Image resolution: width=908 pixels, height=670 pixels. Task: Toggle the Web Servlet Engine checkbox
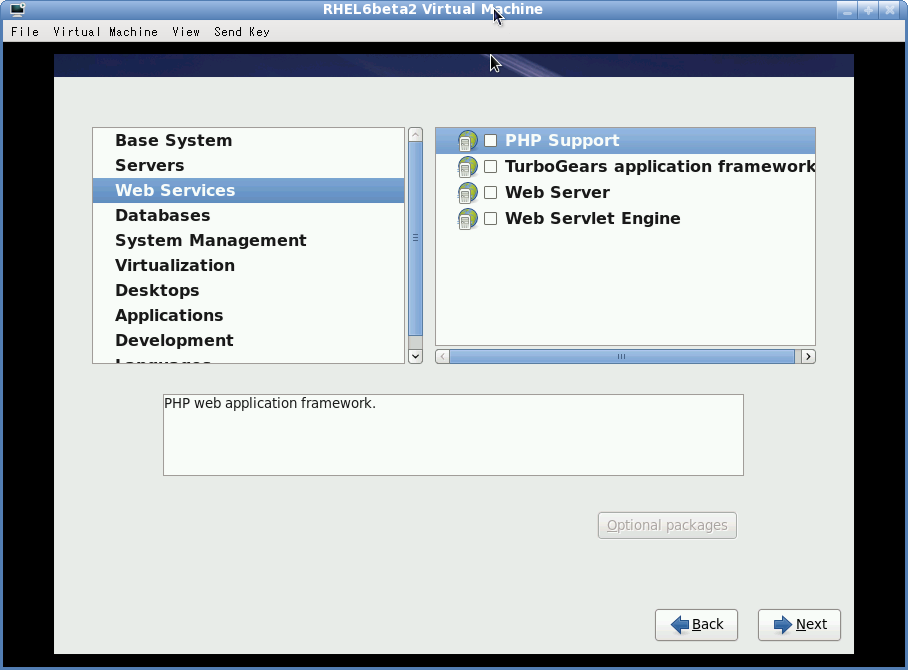click(490, 218)
